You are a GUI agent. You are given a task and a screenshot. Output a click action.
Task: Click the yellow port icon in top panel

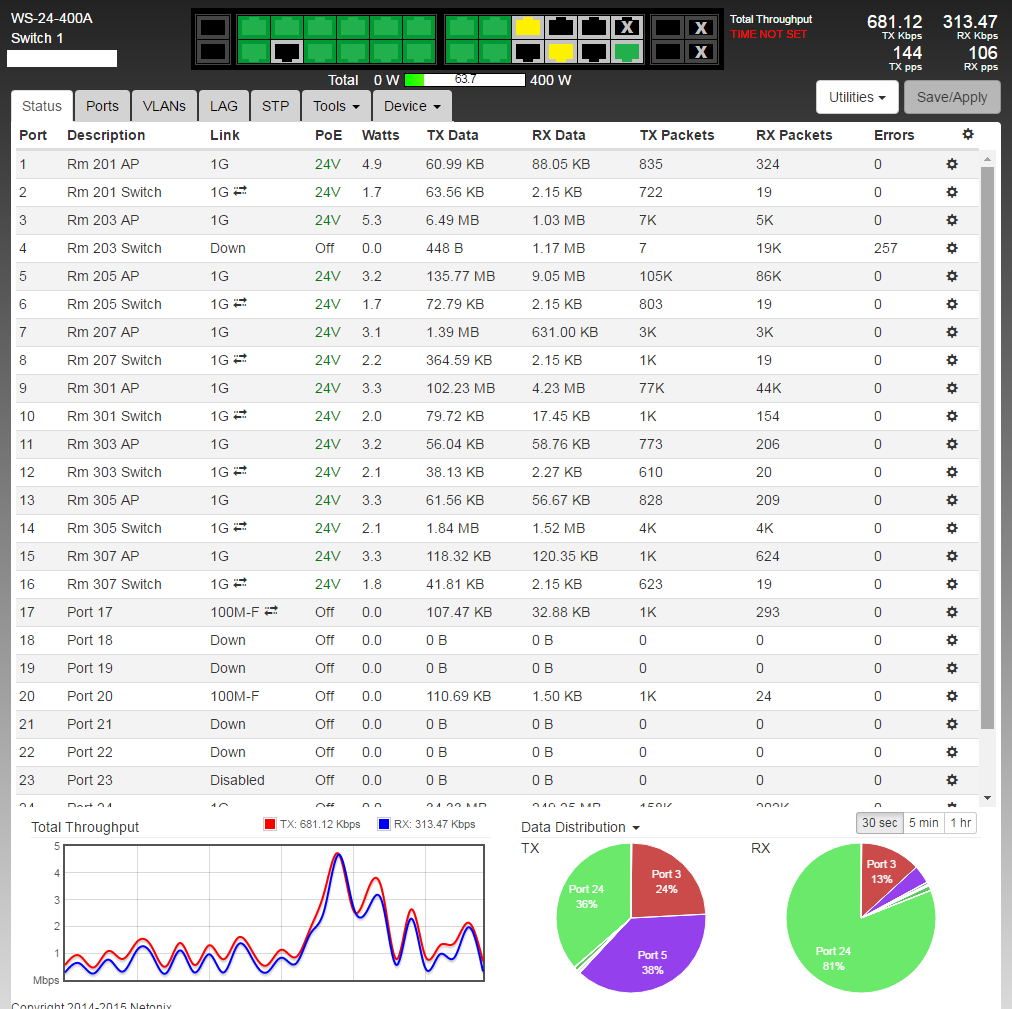pos(527,27)
